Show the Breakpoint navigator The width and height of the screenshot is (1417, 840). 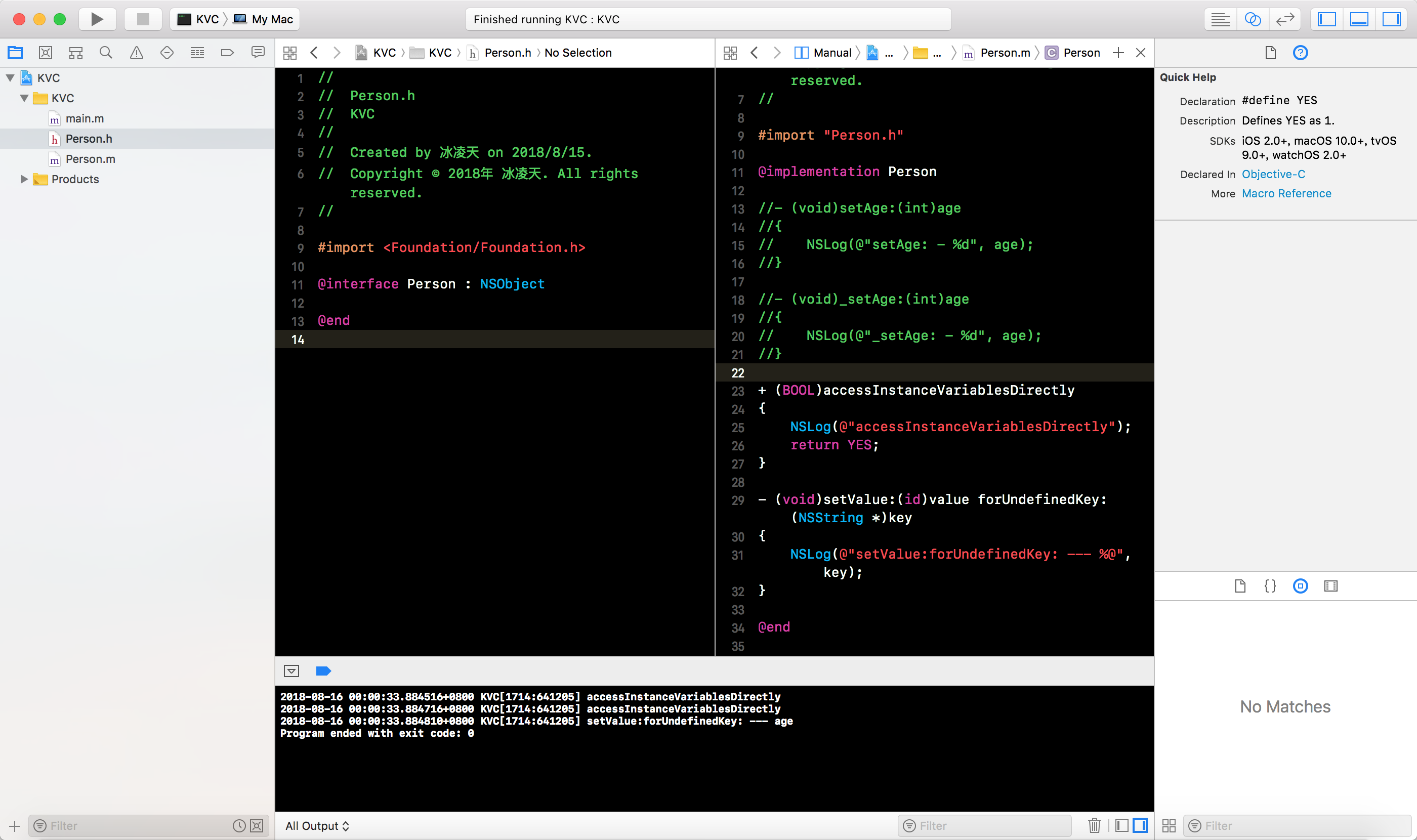coord(227,53)
